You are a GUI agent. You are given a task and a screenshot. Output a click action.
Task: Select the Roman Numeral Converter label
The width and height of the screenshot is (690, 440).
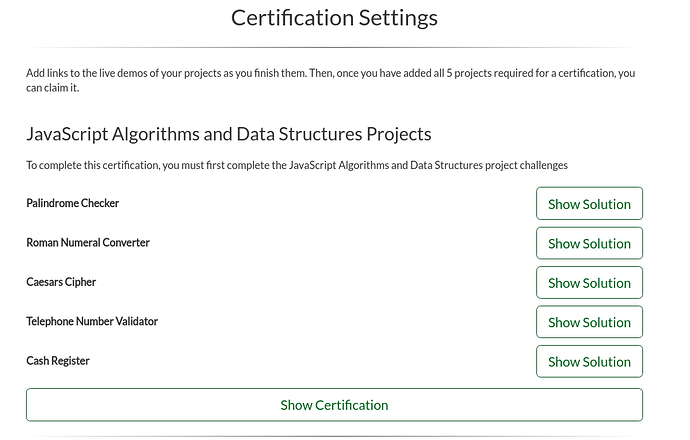[x=88, y=243]
